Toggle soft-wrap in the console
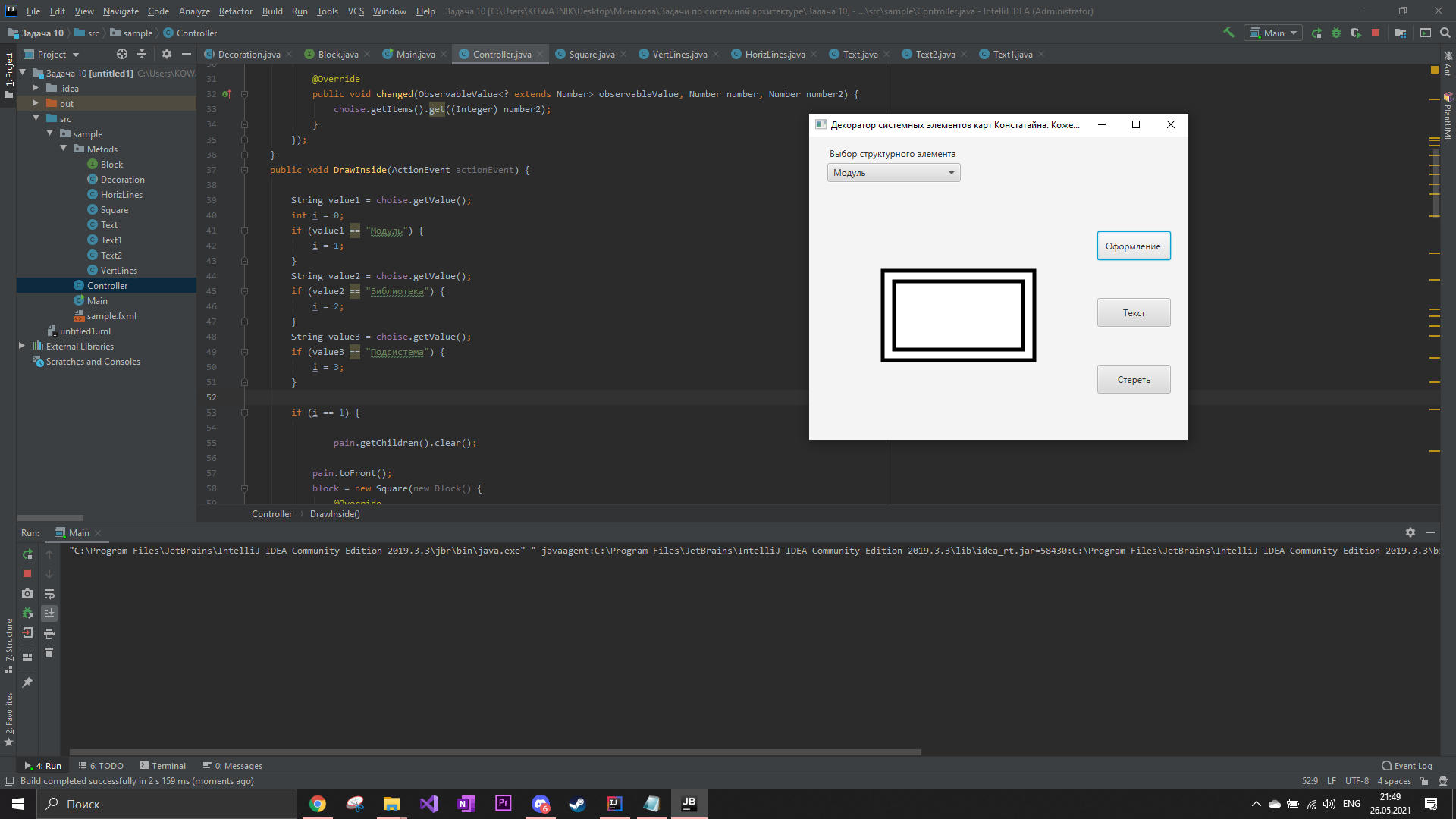The height and width of the screenshot is (819, 1456). click(49, 594)
